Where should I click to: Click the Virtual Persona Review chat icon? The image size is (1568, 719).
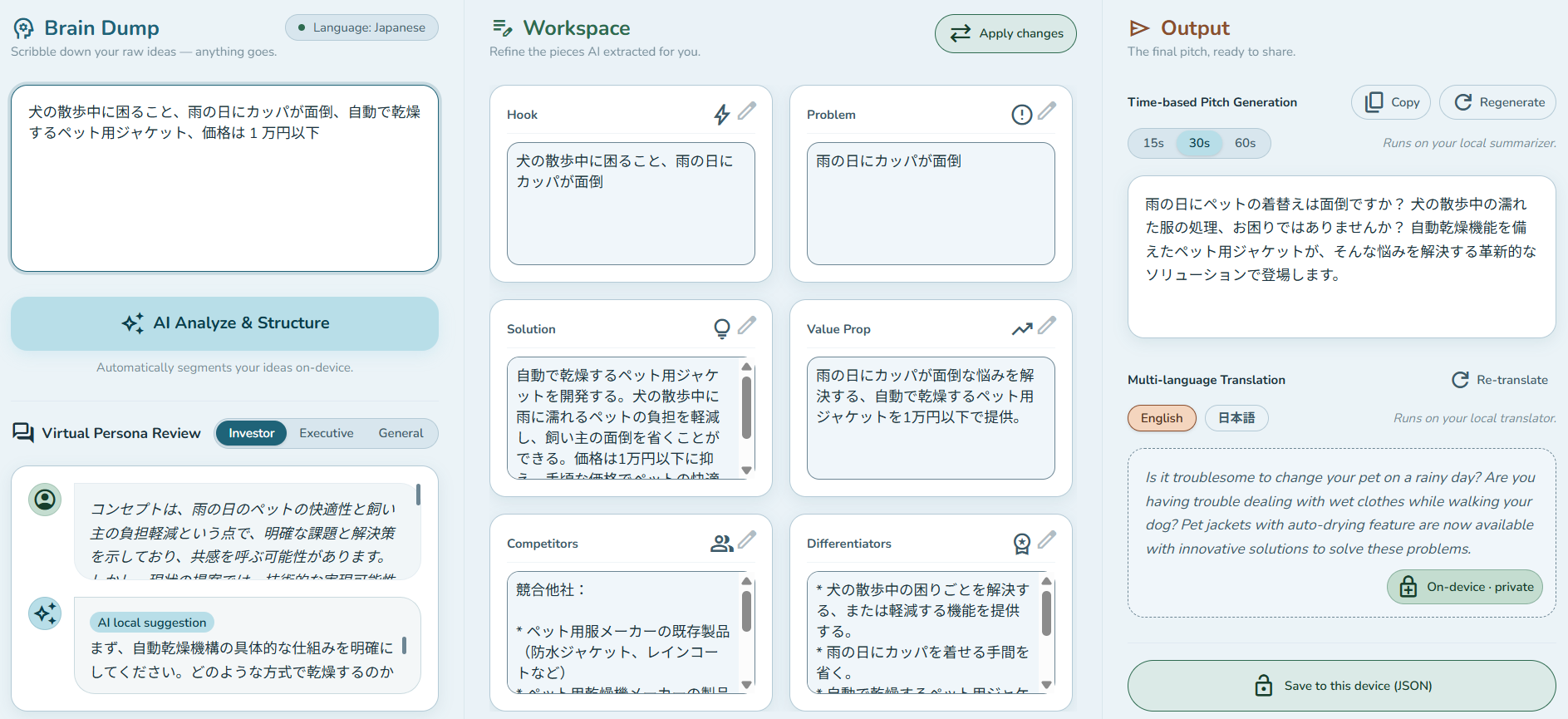tap(23, 433)
